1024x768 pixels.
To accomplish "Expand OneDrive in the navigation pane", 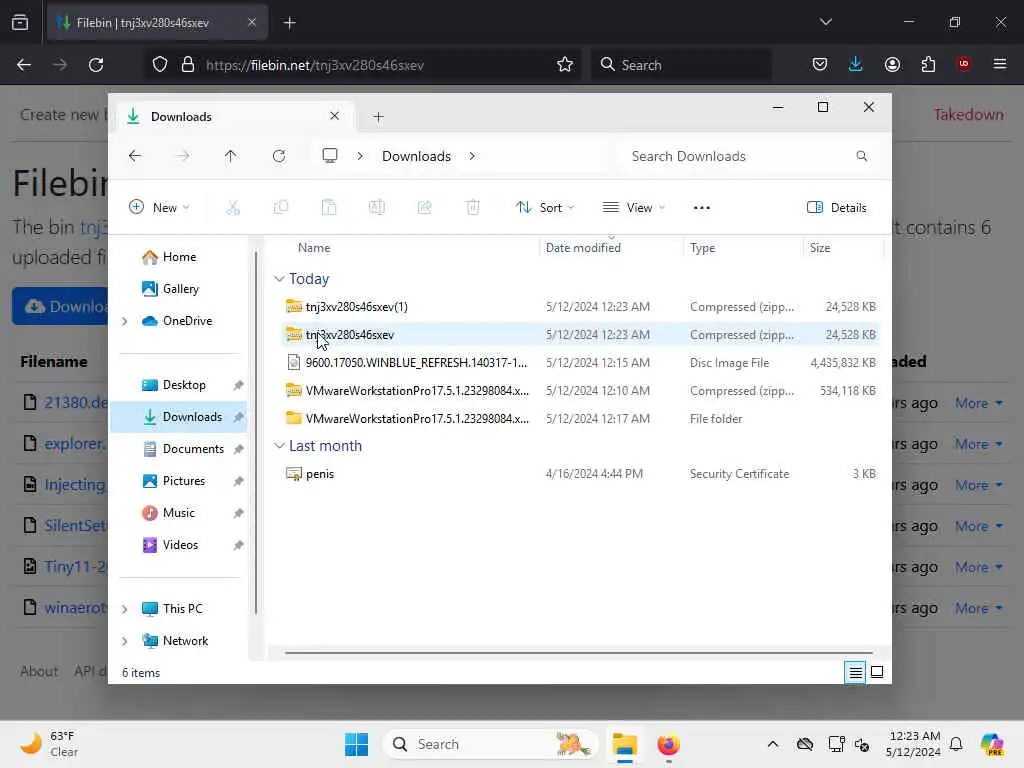I will pos(125,321).
